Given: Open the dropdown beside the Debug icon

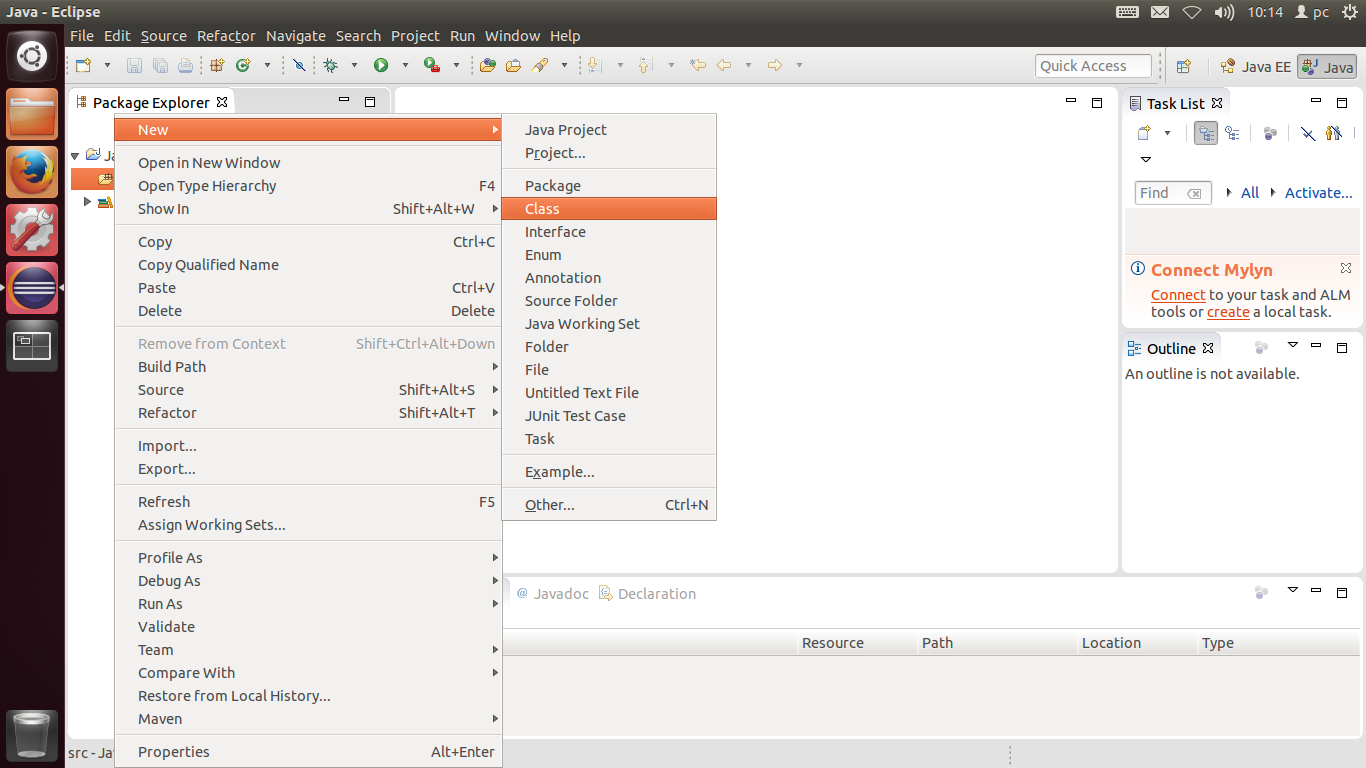Looking at the screenshot, I should coord(354,66).
